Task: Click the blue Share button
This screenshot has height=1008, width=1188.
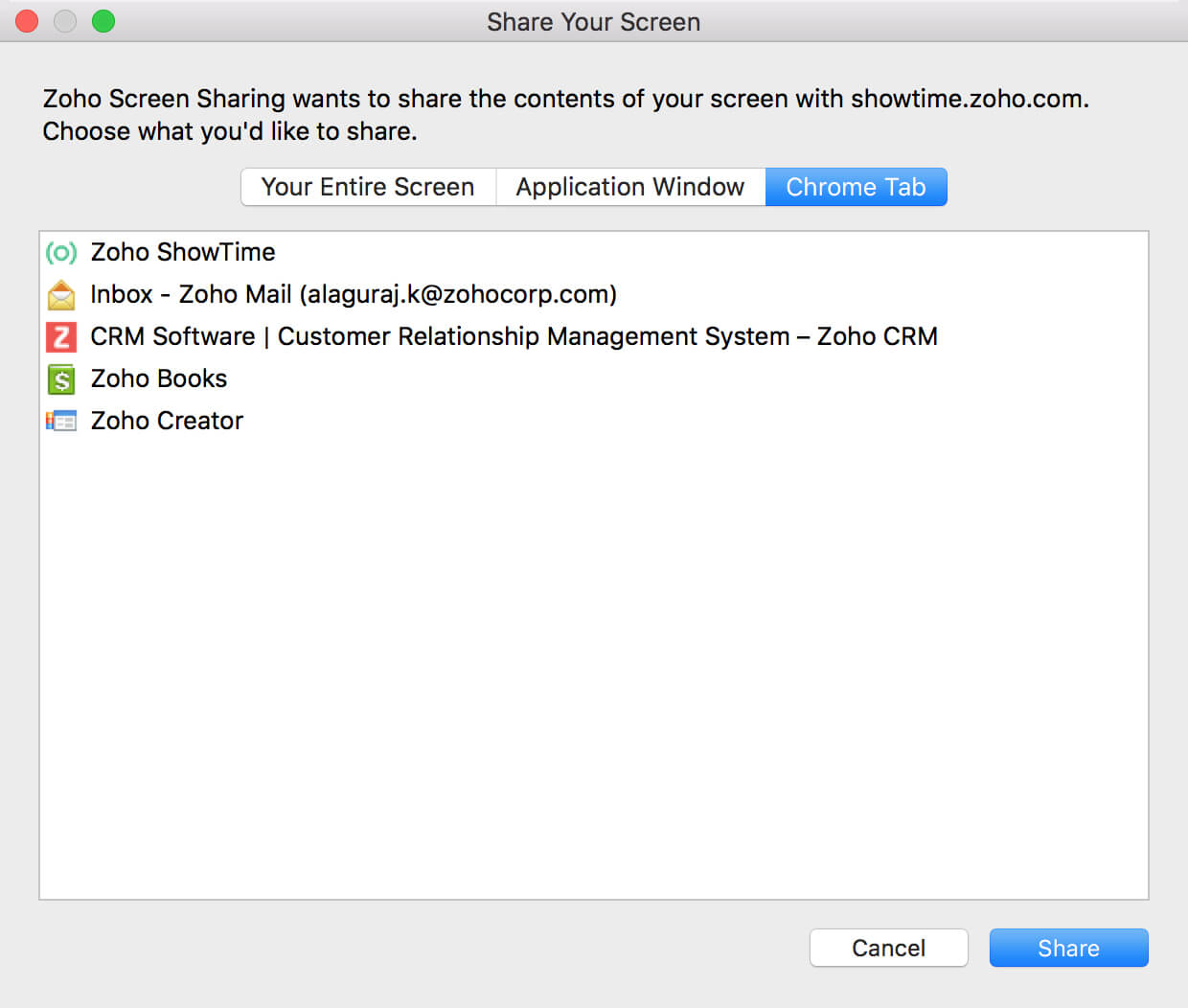Action: click(1068, 948)
